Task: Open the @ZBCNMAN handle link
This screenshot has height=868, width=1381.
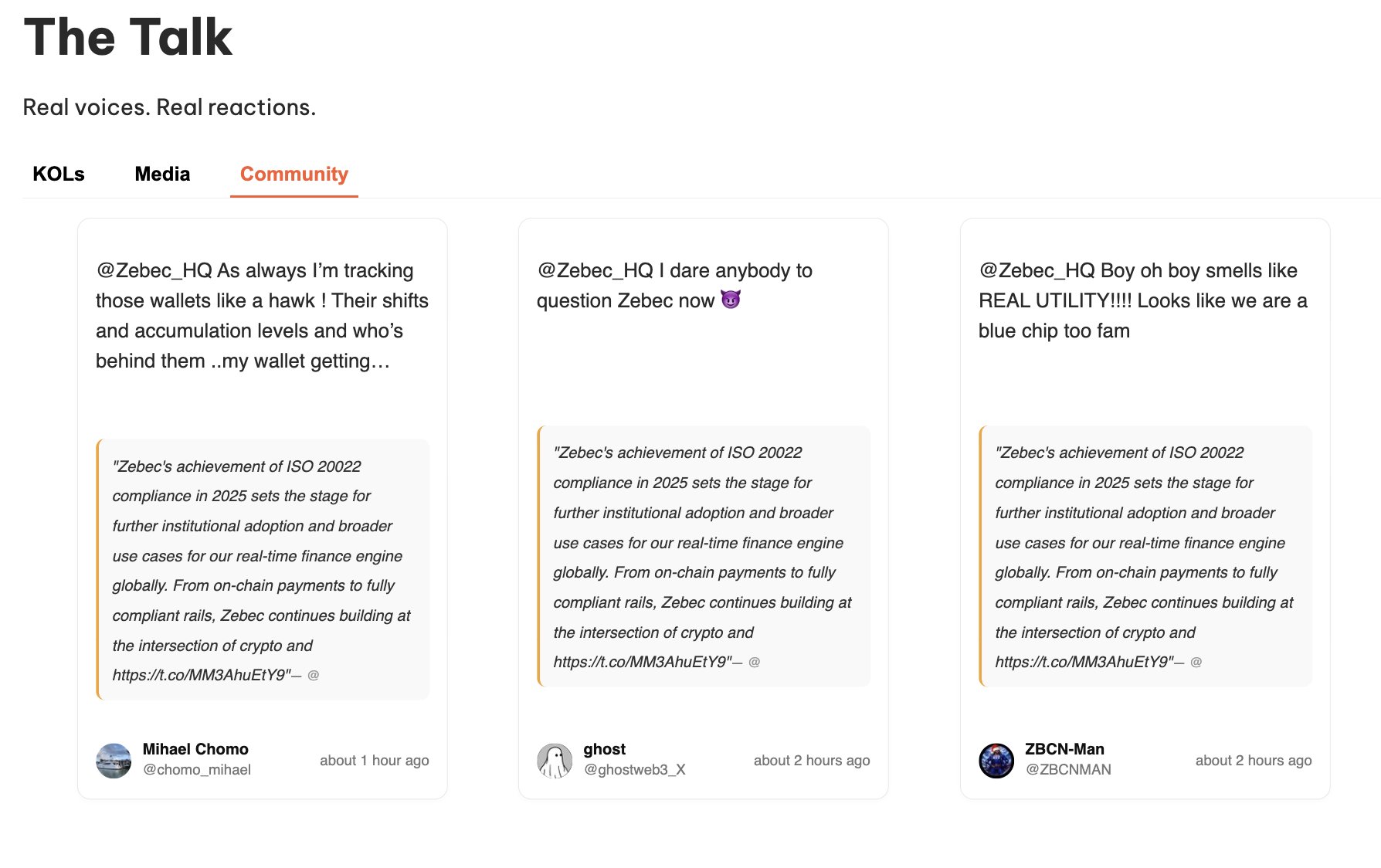Action: click(1068, 770)
